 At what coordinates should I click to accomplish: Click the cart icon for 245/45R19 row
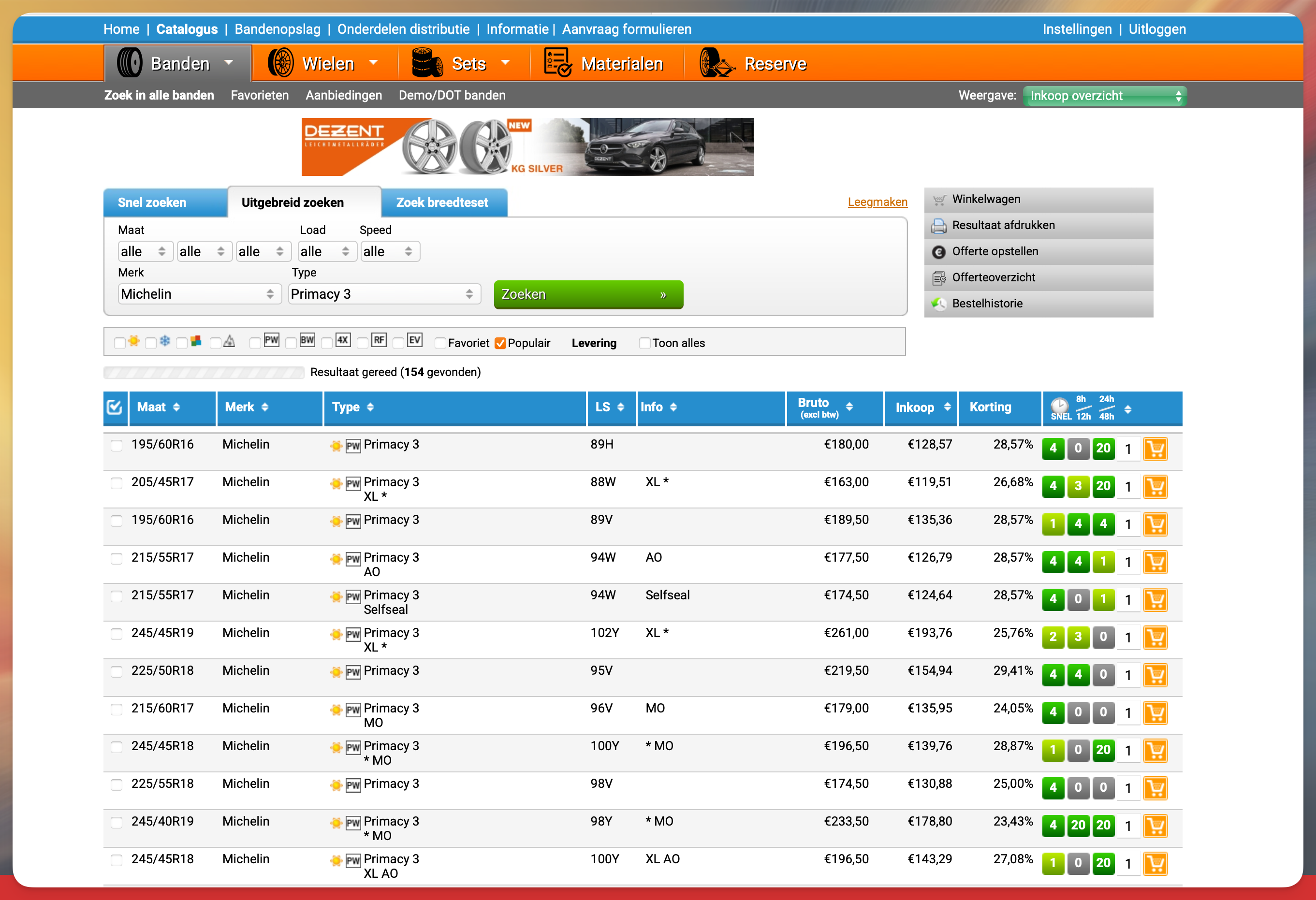[1155, 638]
